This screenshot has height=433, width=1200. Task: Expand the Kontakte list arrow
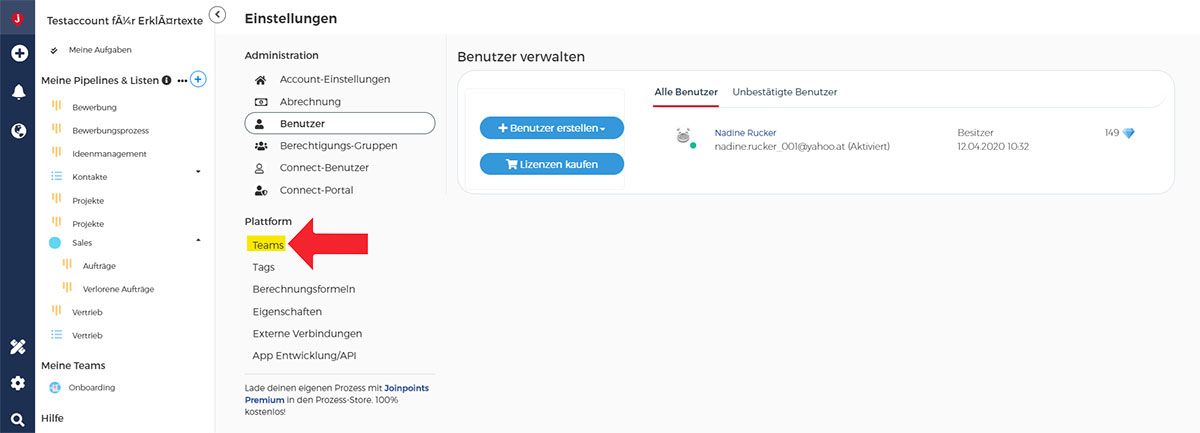(x=198, y=172)
